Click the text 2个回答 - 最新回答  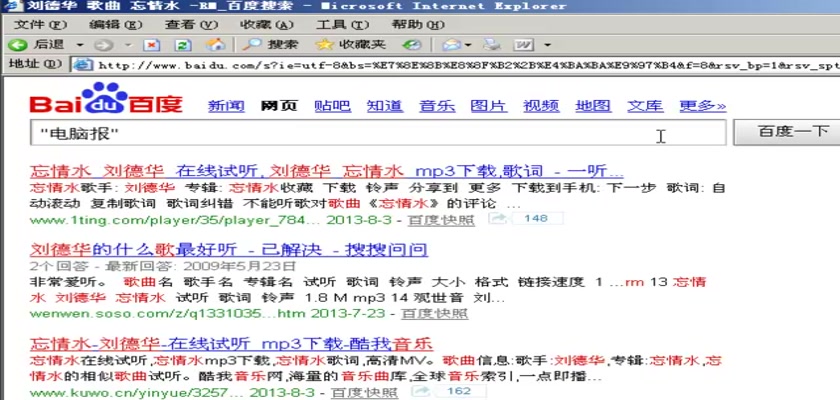(103, 266)
